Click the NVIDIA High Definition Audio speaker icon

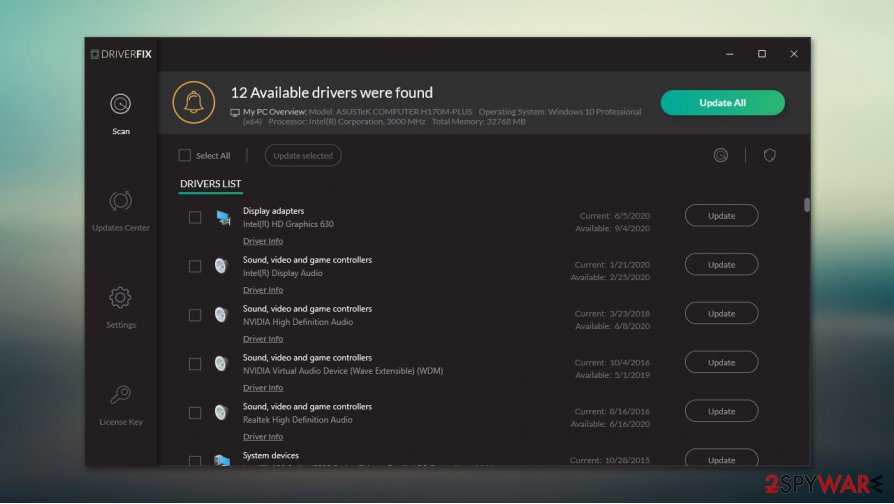(x=221, y=315)
